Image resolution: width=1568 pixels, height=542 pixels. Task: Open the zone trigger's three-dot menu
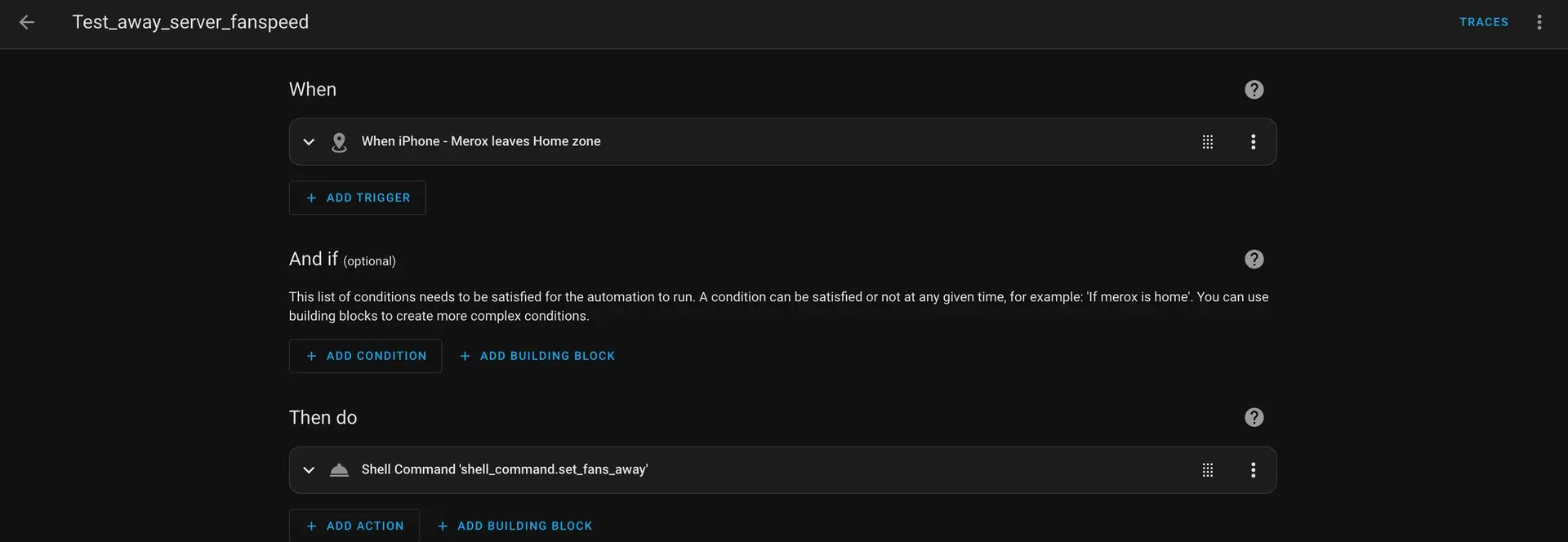click(1253, 142)
